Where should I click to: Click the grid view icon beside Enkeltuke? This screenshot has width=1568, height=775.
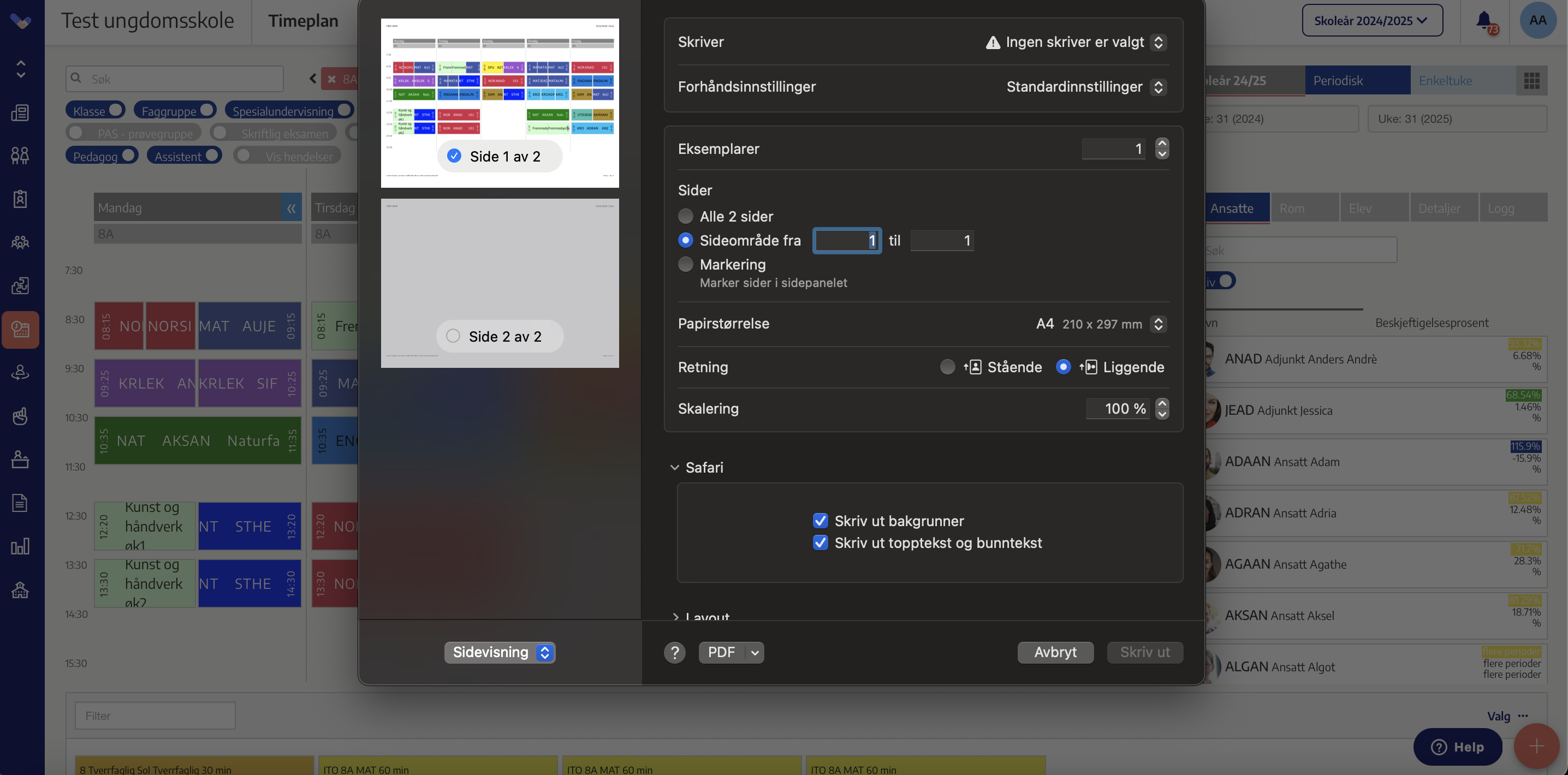point(1531,80)
